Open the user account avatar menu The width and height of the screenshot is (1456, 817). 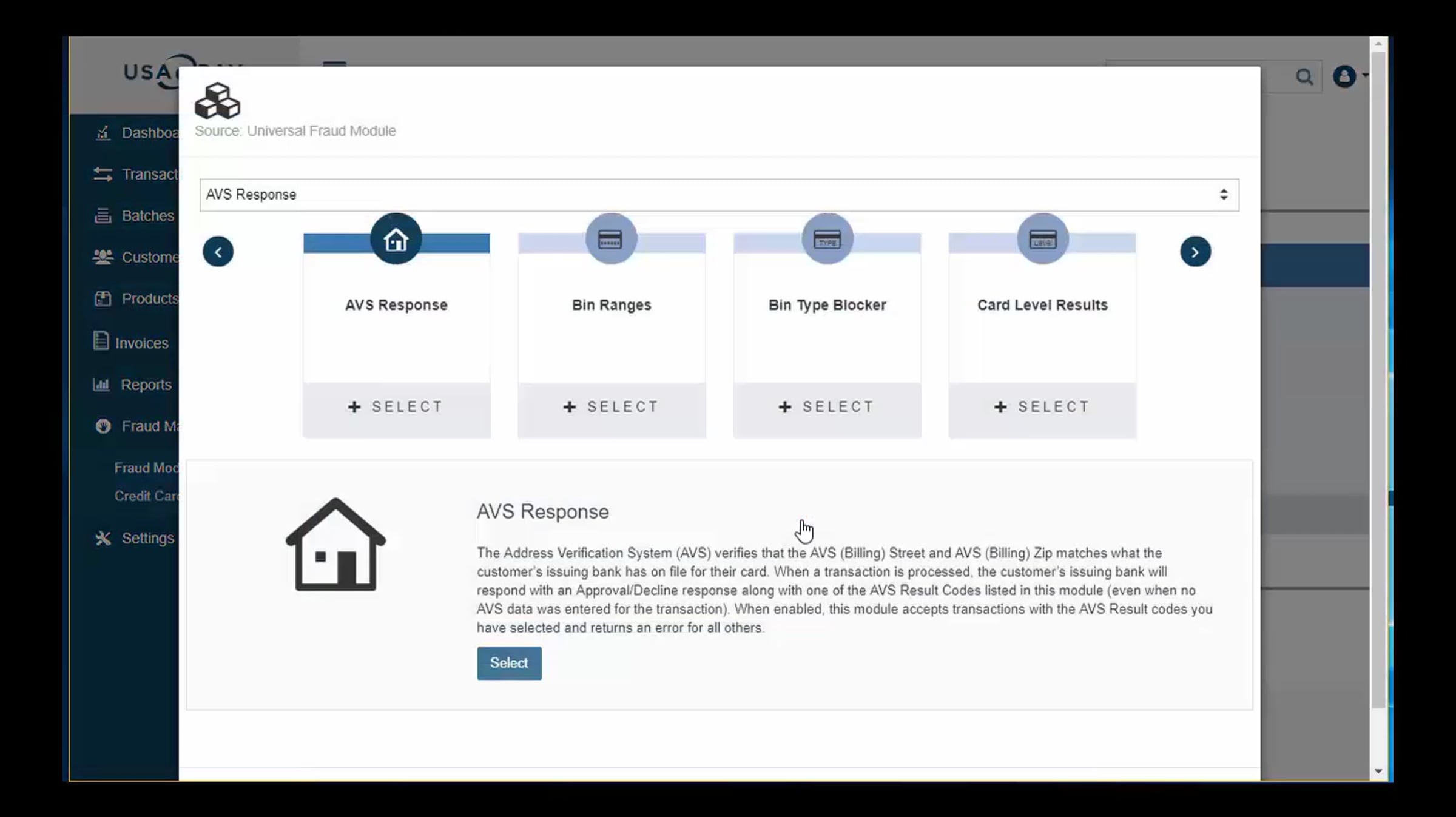[1345, 76]
